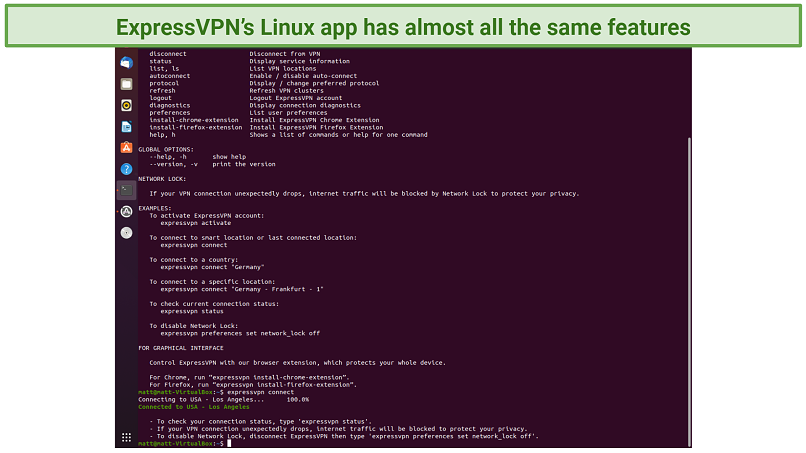806x453 pixels.
Task: Show Applications grid at the dock bottom
Action: (x=126, y=438)
